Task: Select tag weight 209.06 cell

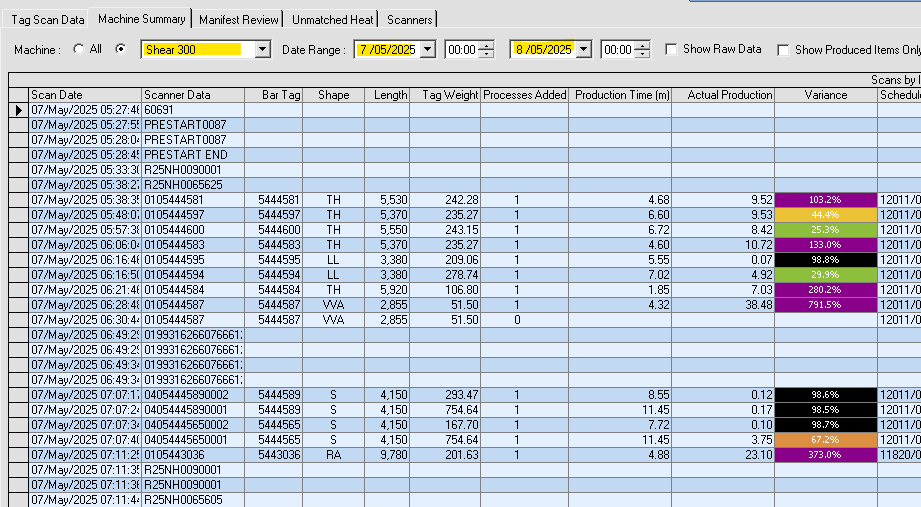Action: 445,260
